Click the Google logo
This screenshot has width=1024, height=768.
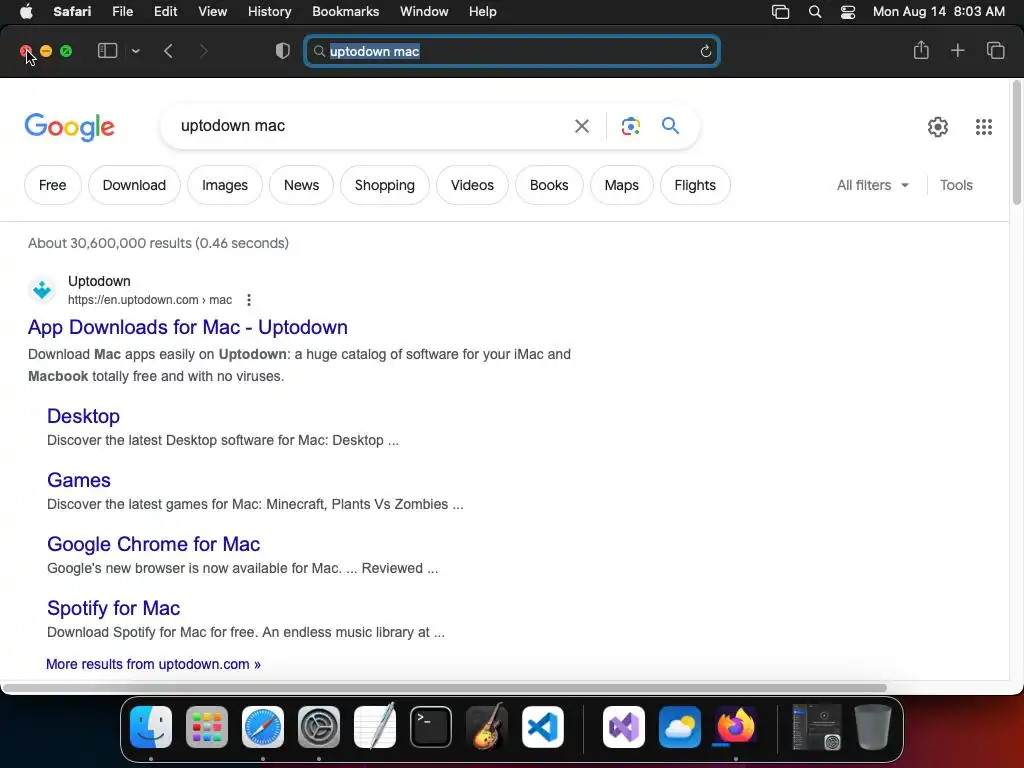click(69, 127)
